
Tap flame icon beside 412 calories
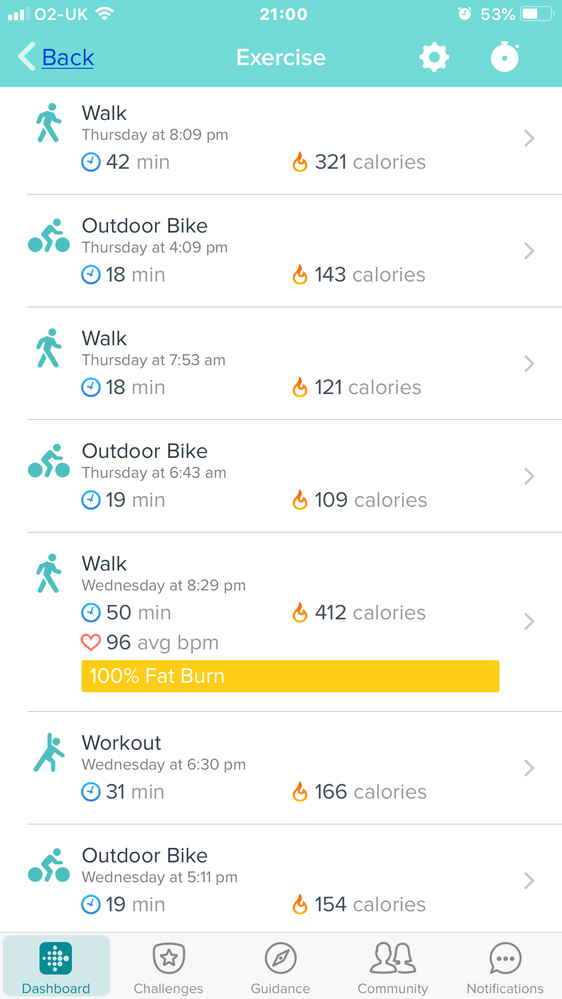tap(299, 613)
